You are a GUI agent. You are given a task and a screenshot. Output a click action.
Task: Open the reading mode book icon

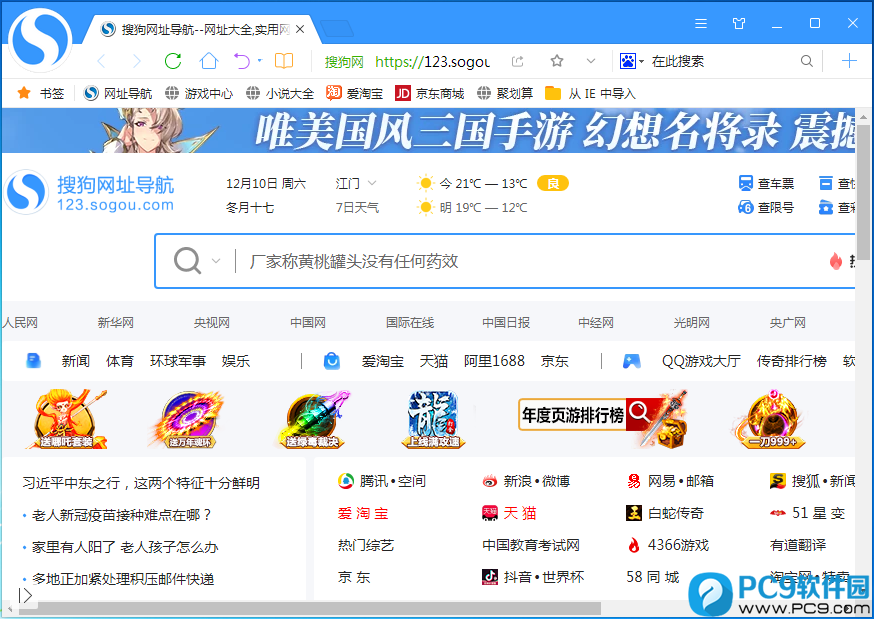click(x=284, y=61)
